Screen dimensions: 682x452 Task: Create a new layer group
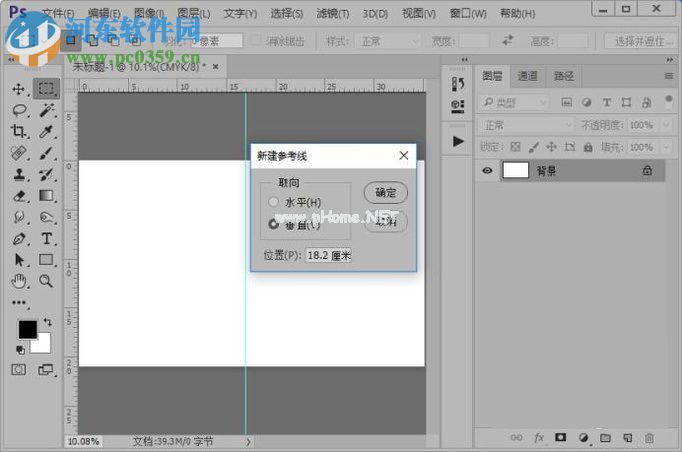[605, 438]
